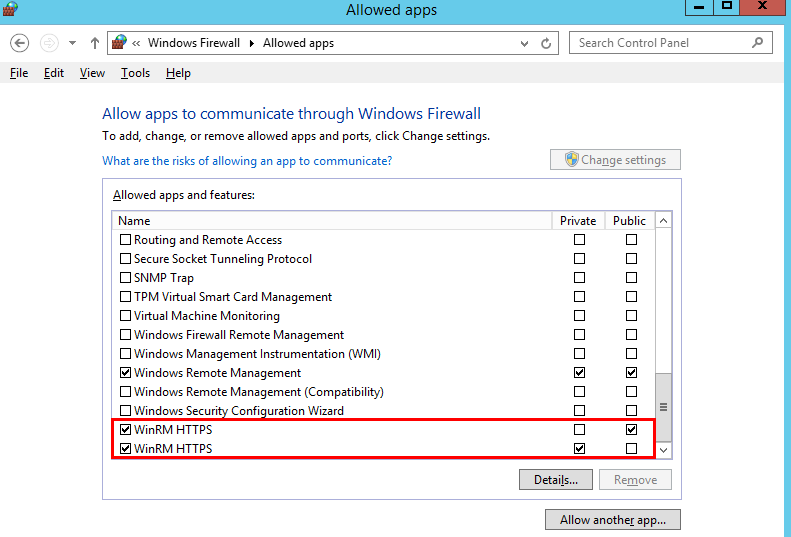
Task: Refresh the Allowed apps page
Action: pyautogui.click(x=546, y=43)
